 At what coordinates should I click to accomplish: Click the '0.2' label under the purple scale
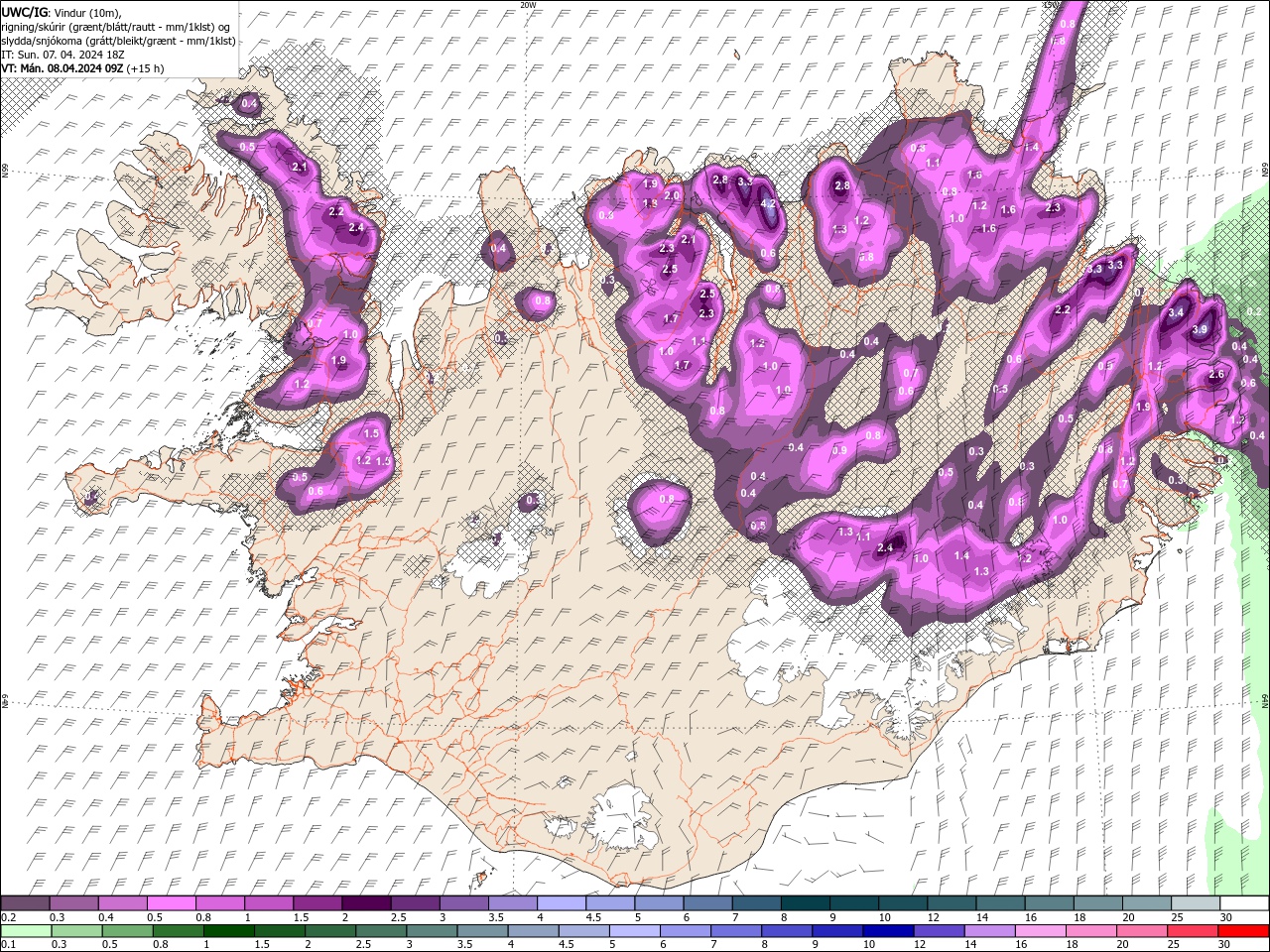(7, 917)
